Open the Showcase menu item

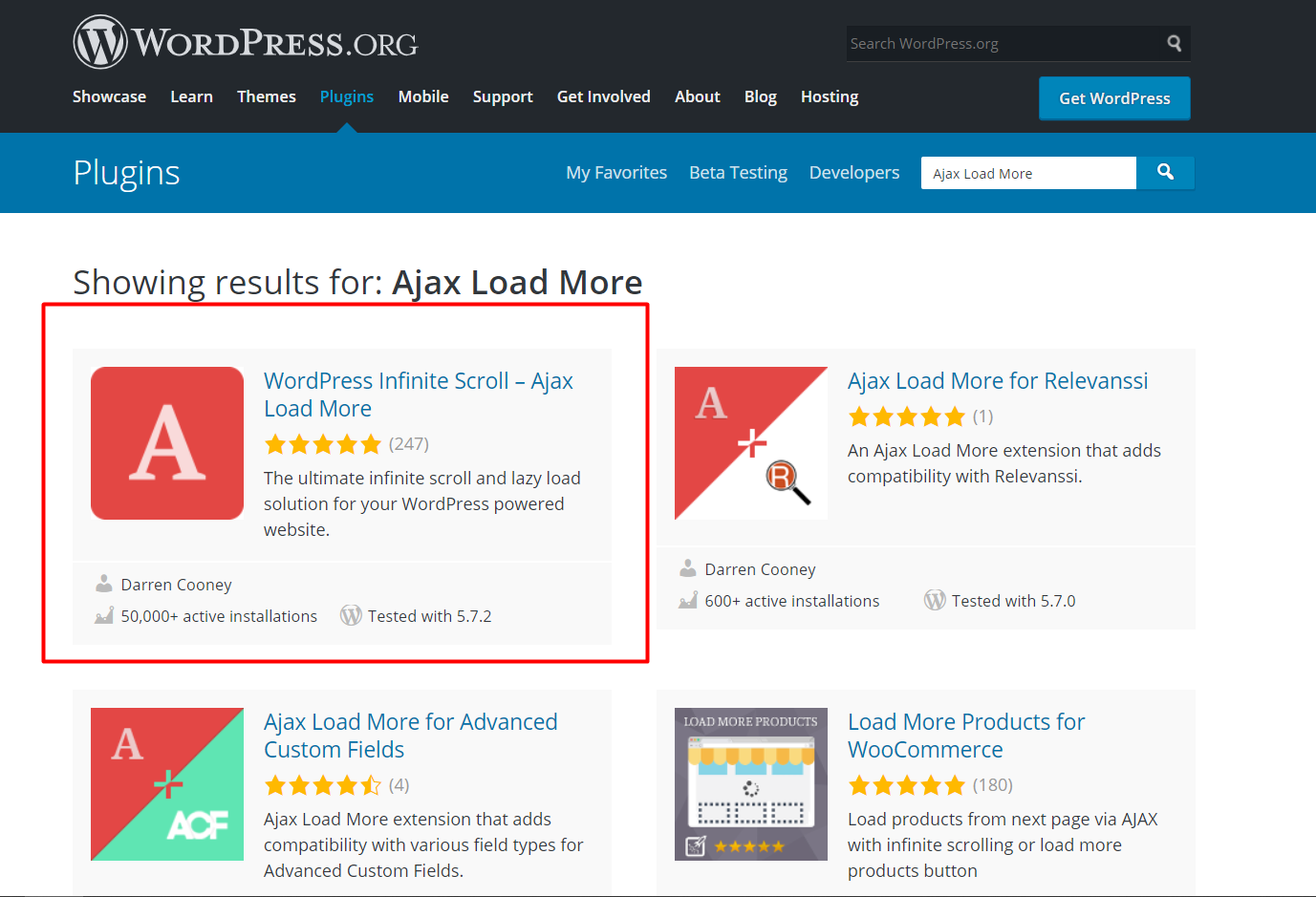click(x=109, y=96)
